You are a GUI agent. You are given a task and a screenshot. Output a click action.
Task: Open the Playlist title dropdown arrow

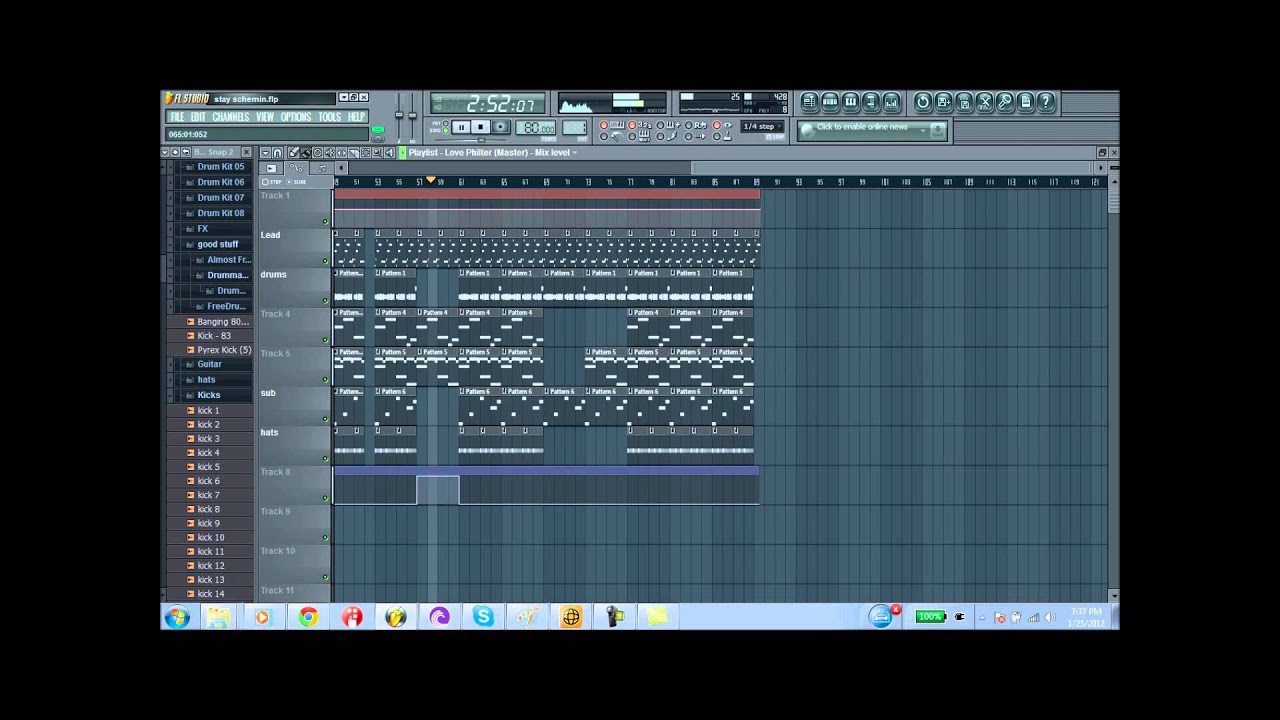pyautogui.click(x=575, y=152)
